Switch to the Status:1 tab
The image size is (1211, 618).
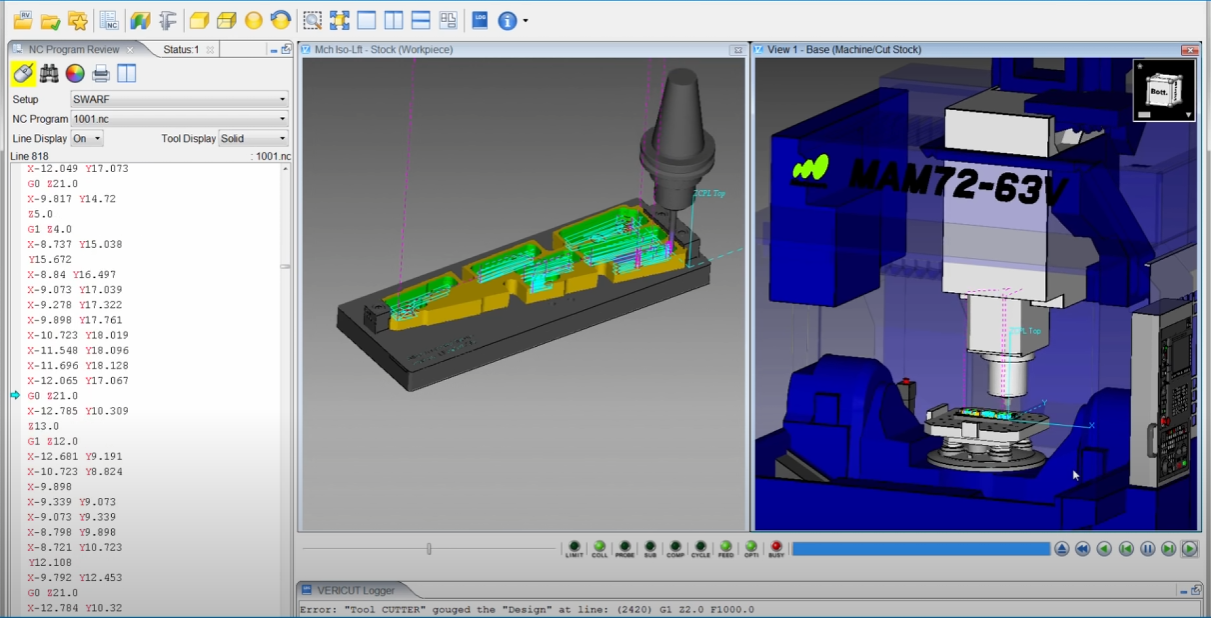pos(181,50)
